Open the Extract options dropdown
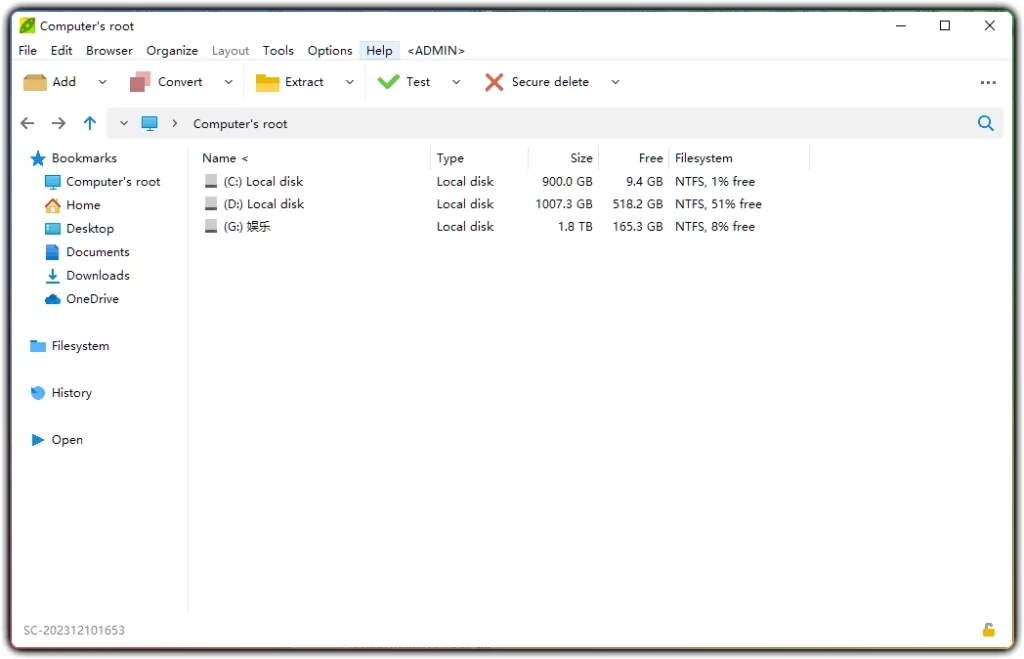The width and height of the screenshot is (1024, 659). (349, 81)
